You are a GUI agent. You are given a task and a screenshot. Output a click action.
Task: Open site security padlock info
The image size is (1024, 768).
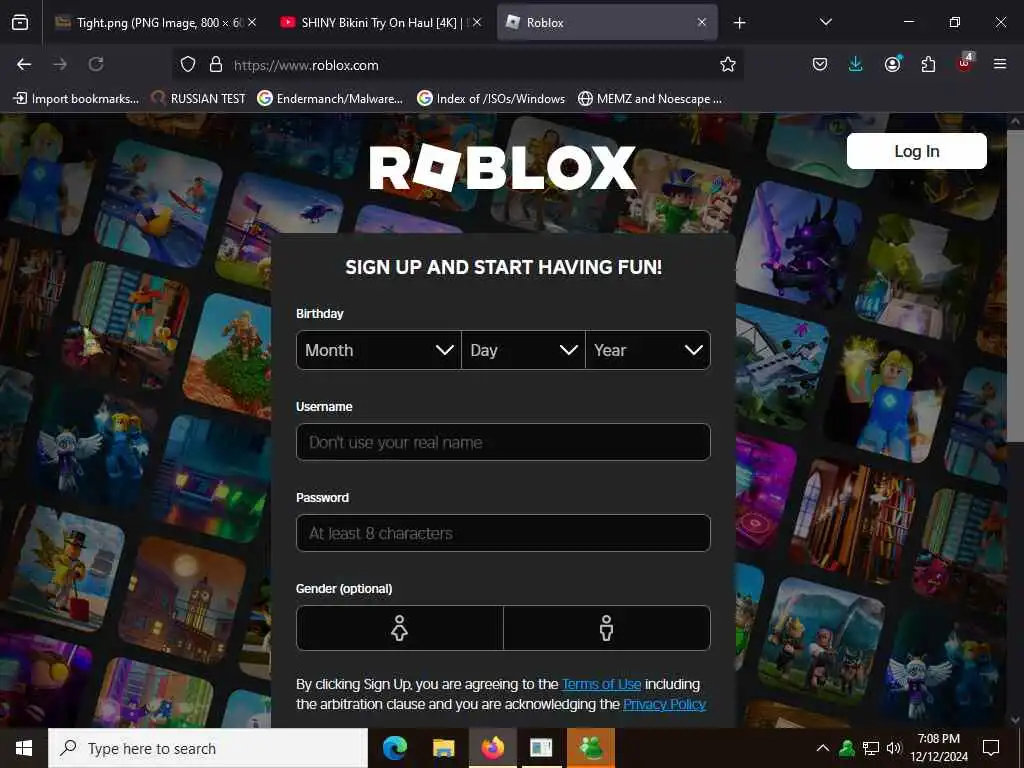pos(216,65)
